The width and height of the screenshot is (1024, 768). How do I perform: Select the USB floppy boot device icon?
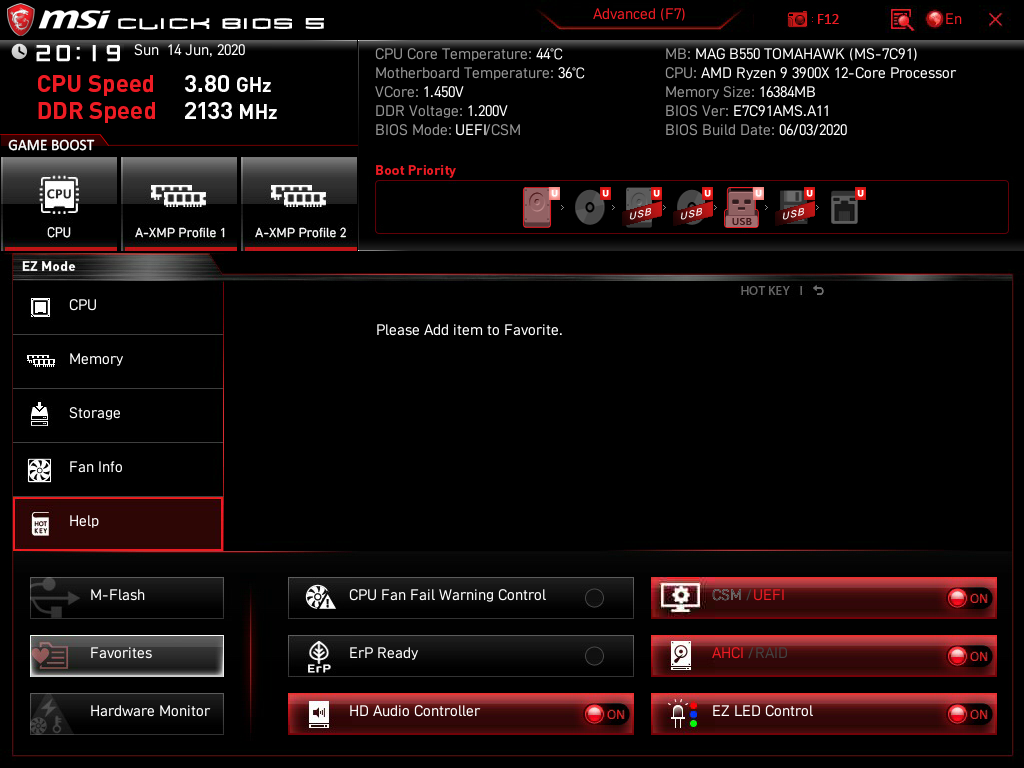tap(793, 207)
